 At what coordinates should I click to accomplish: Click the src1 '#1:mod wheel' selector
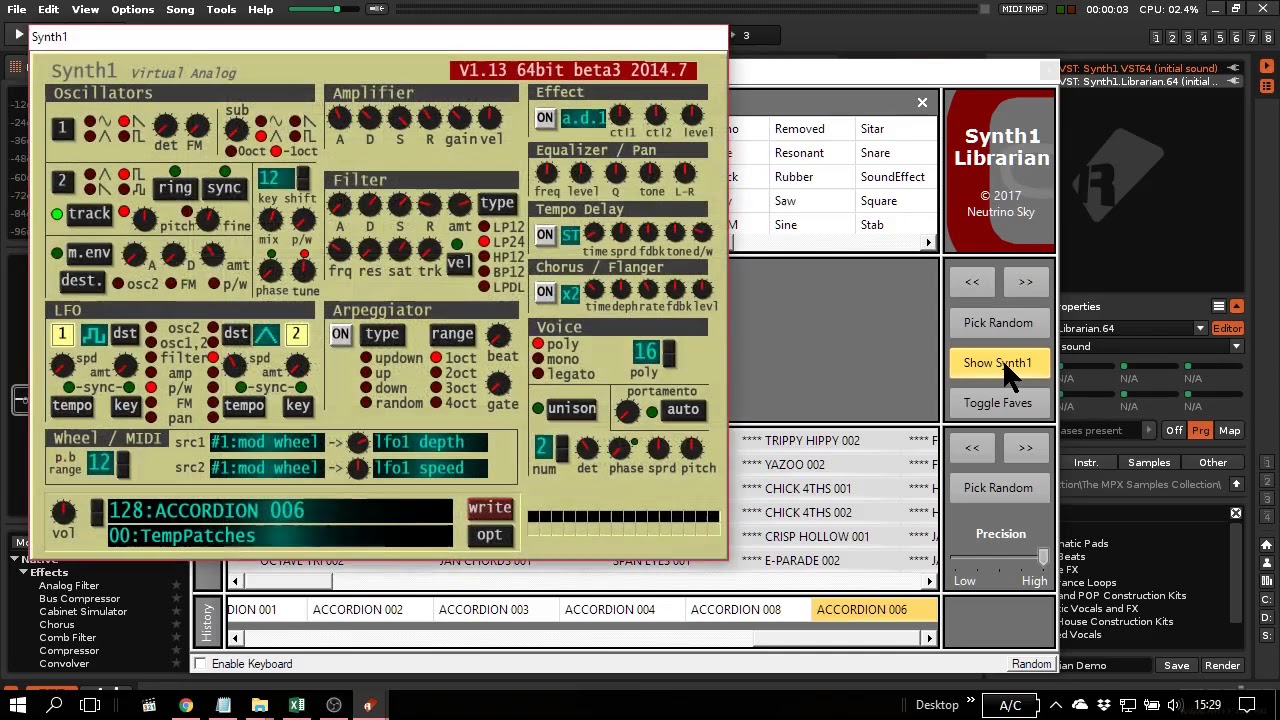(x=266, y=442)
